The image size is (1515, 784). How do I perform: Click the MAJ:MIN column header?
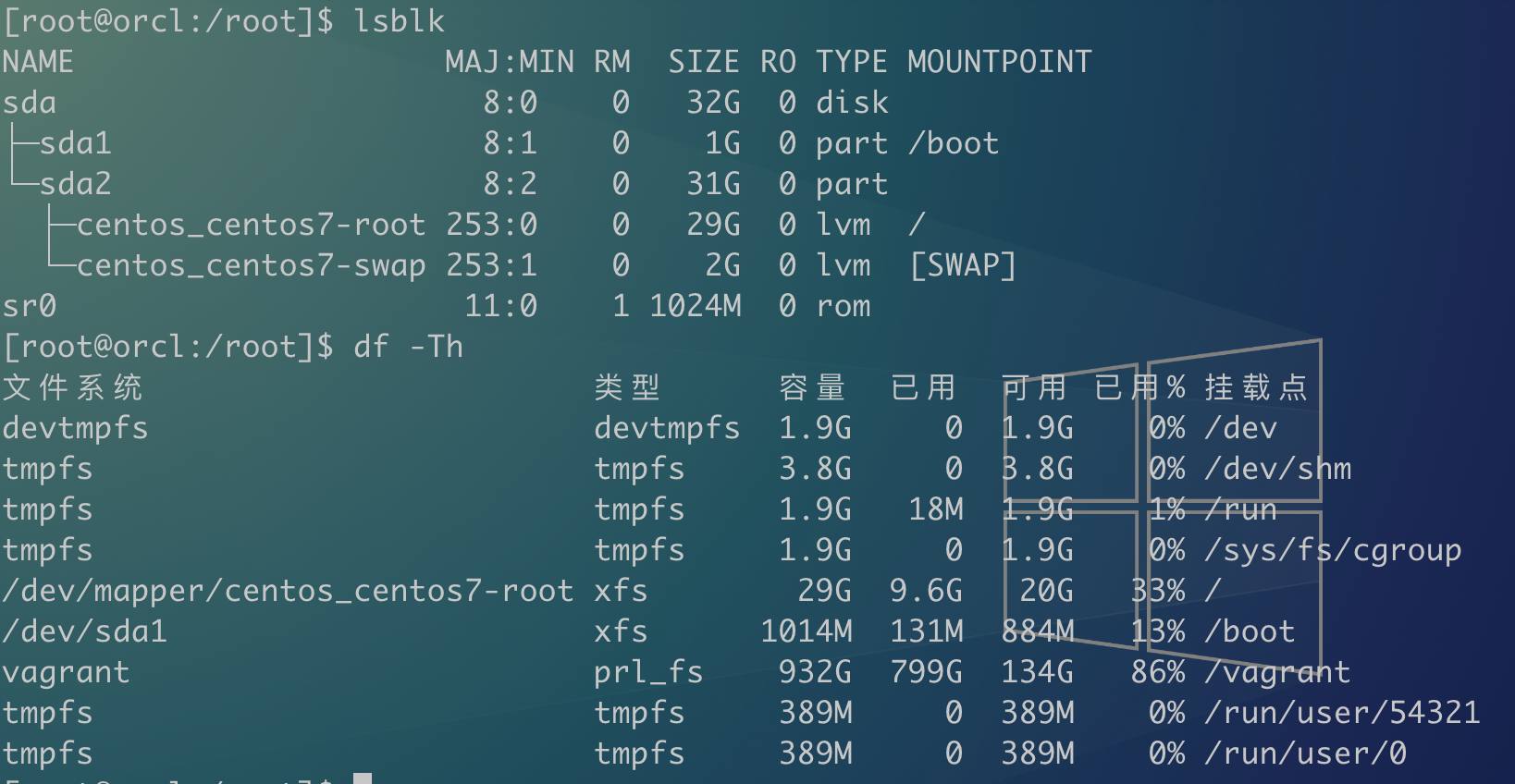510,62
